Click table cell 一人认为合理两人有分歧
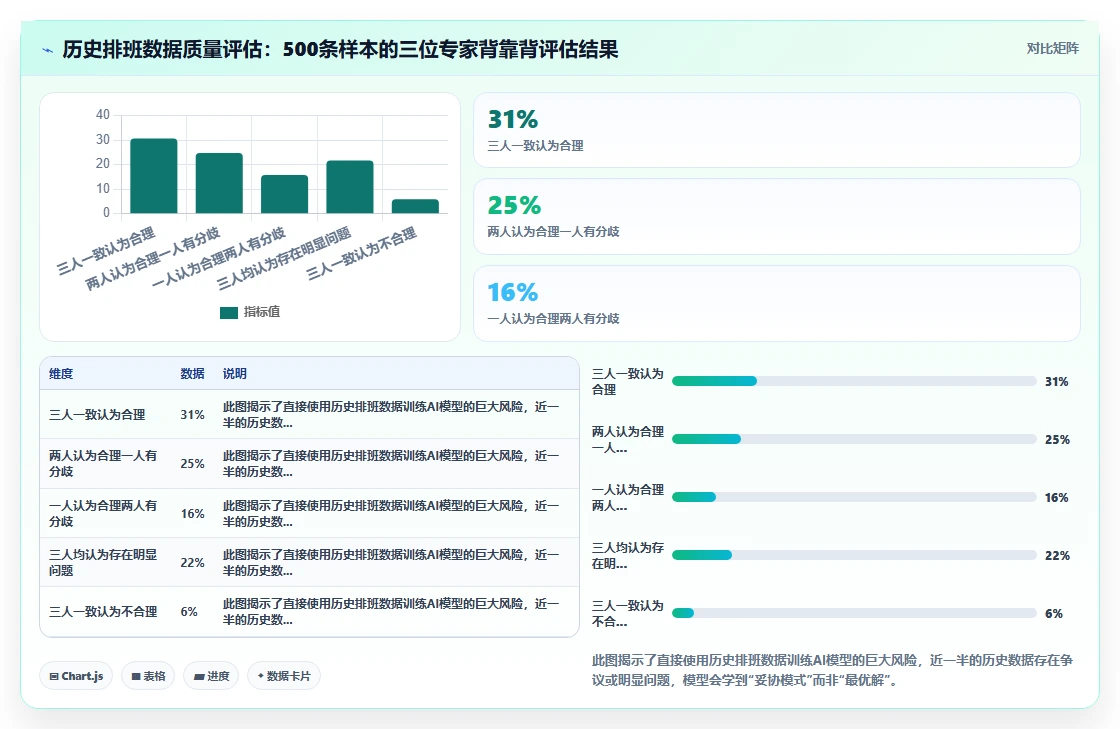The width and height of the screenshot is (1120, 729). coord(103,513)
